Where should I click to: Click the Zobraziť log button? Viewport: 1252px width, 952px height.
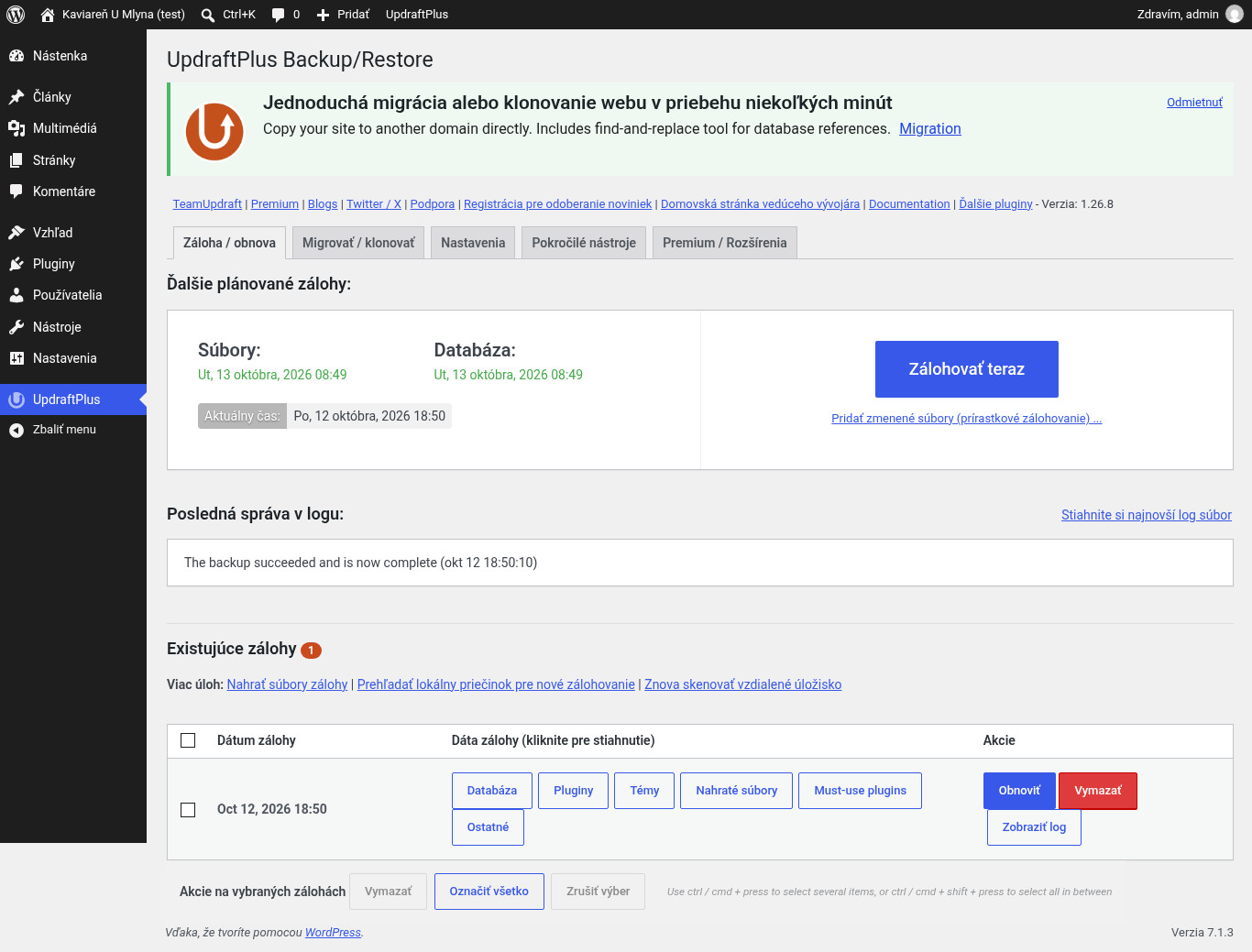1034,827
